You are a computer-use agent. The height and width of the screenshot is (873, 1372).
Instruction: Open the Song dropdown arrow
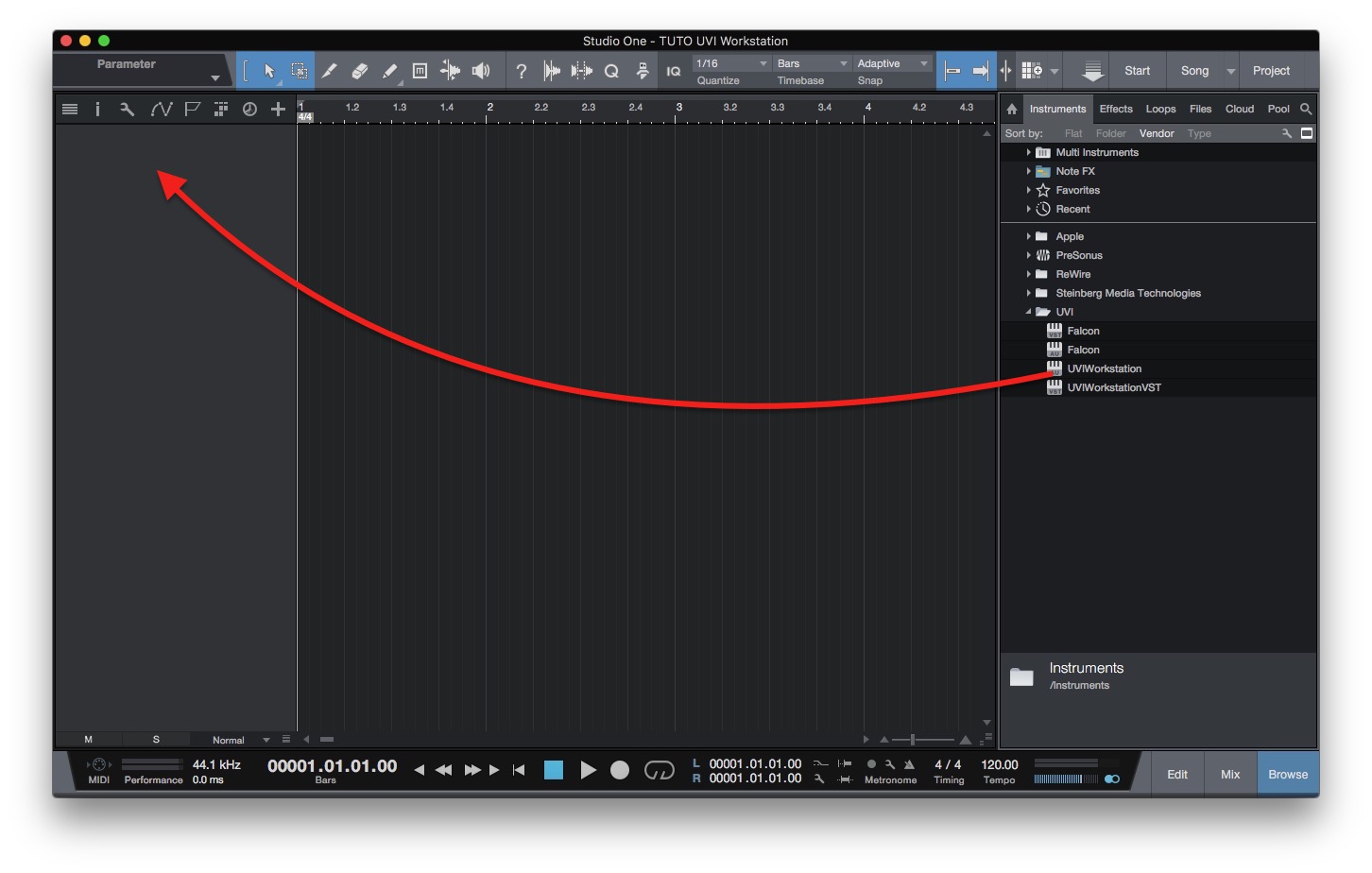tap(1231, 72)
